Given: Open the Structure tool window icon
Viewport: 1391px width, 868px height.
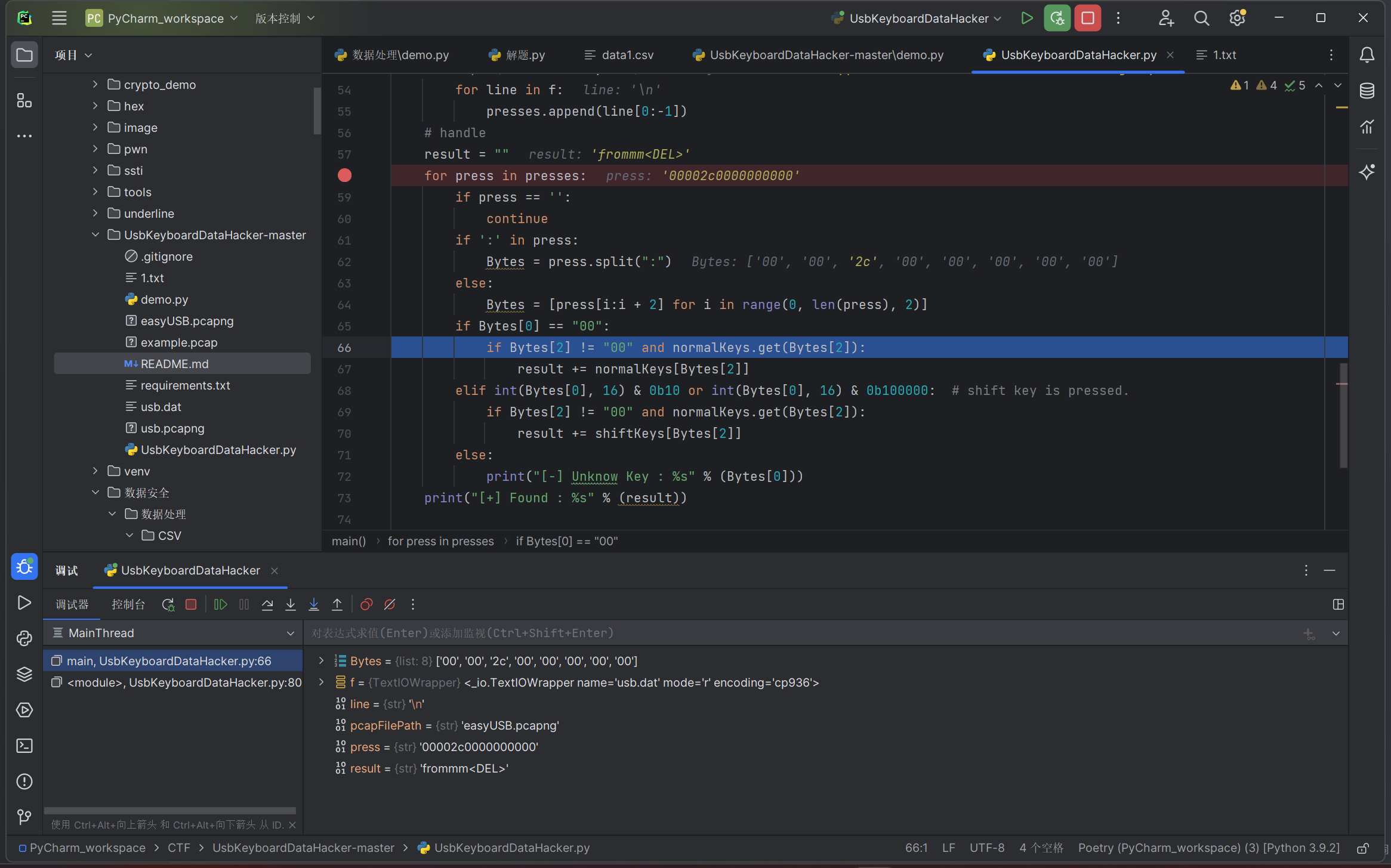Looking at the screenshot, I should 24,100.
